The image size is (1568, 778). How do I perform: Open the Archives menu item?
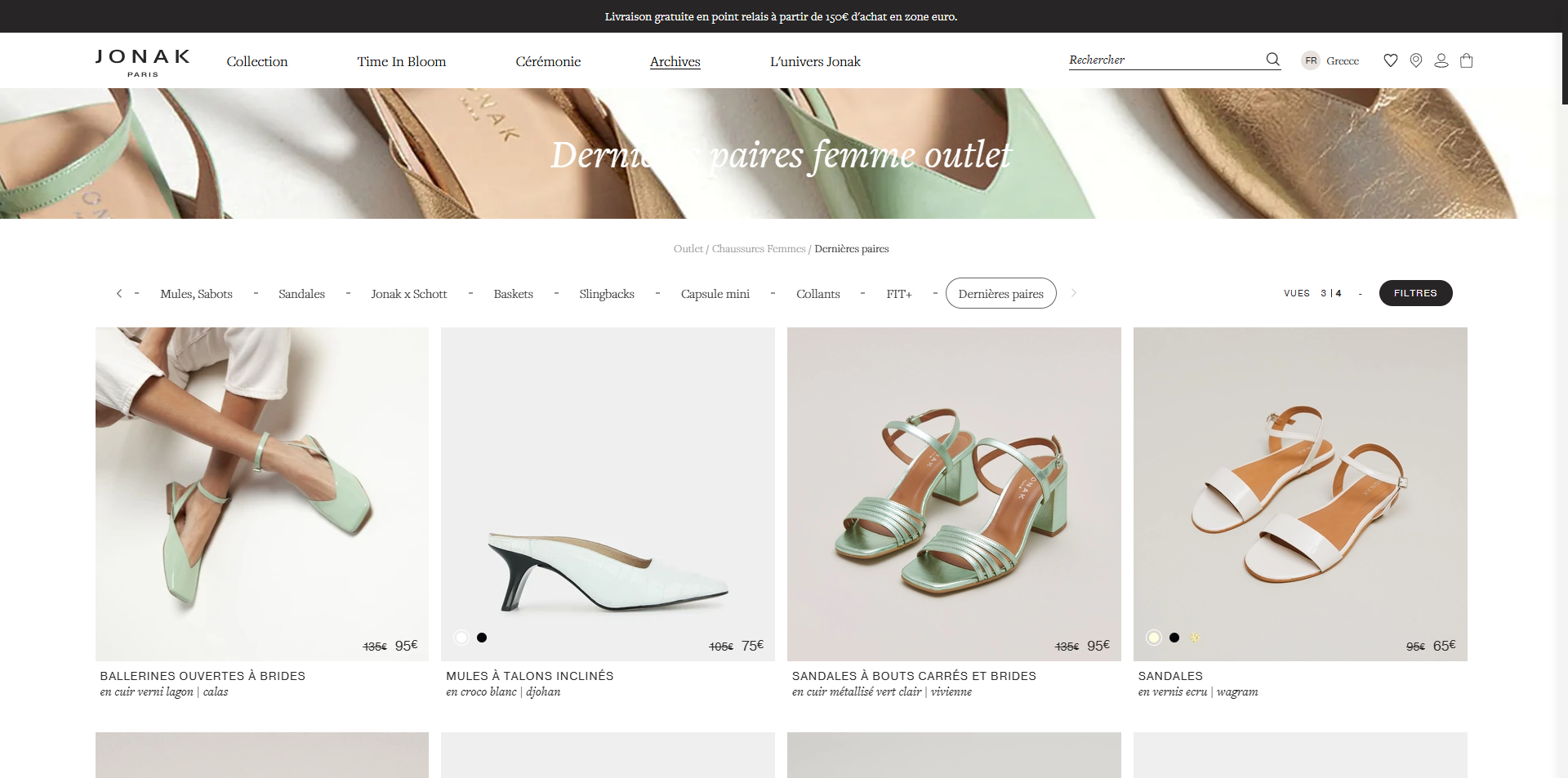coord(675,62)
